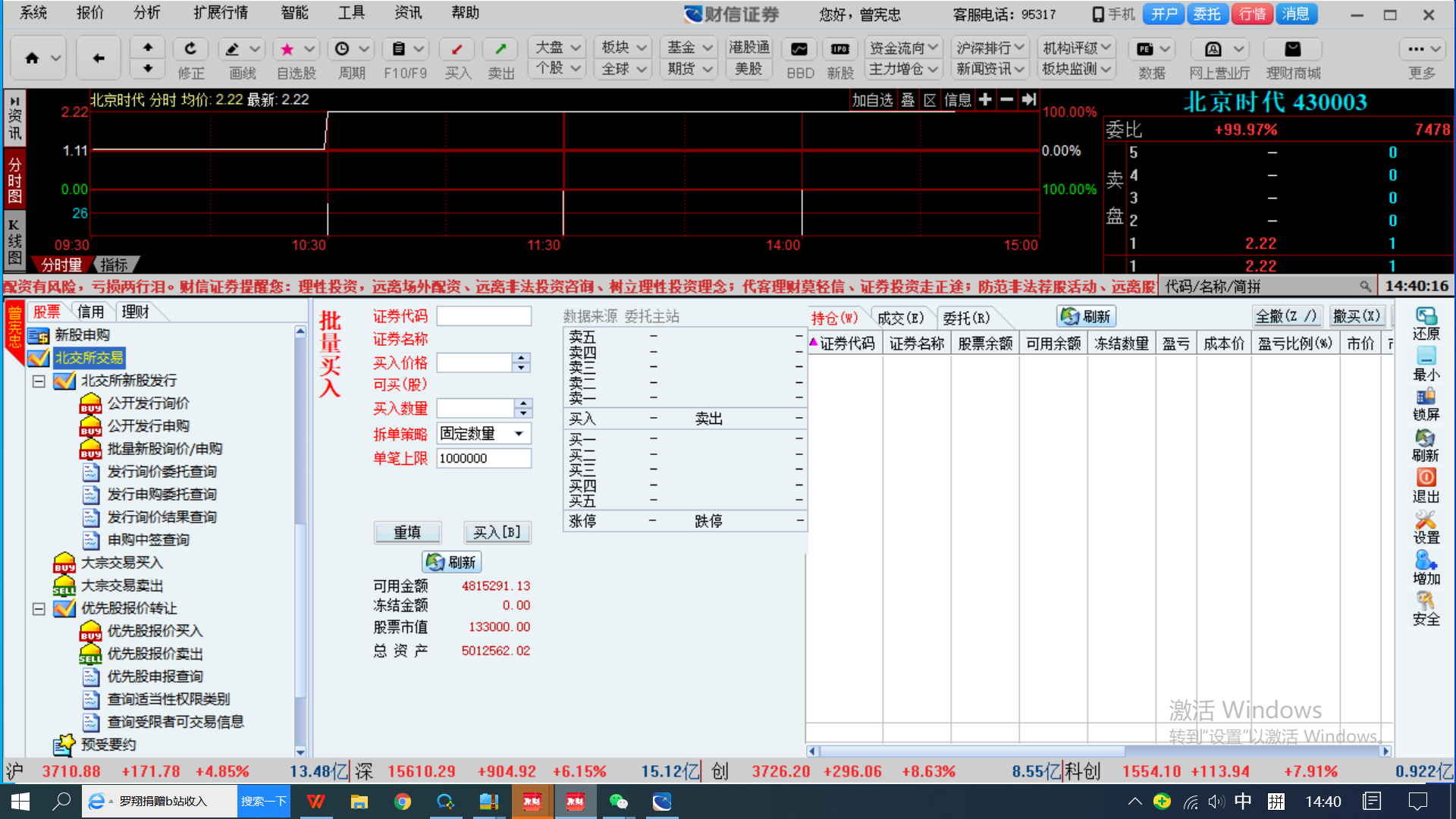
Task: Open the 安全 security keys icon
Action: pyautogui.click(x=1426, y=601)
